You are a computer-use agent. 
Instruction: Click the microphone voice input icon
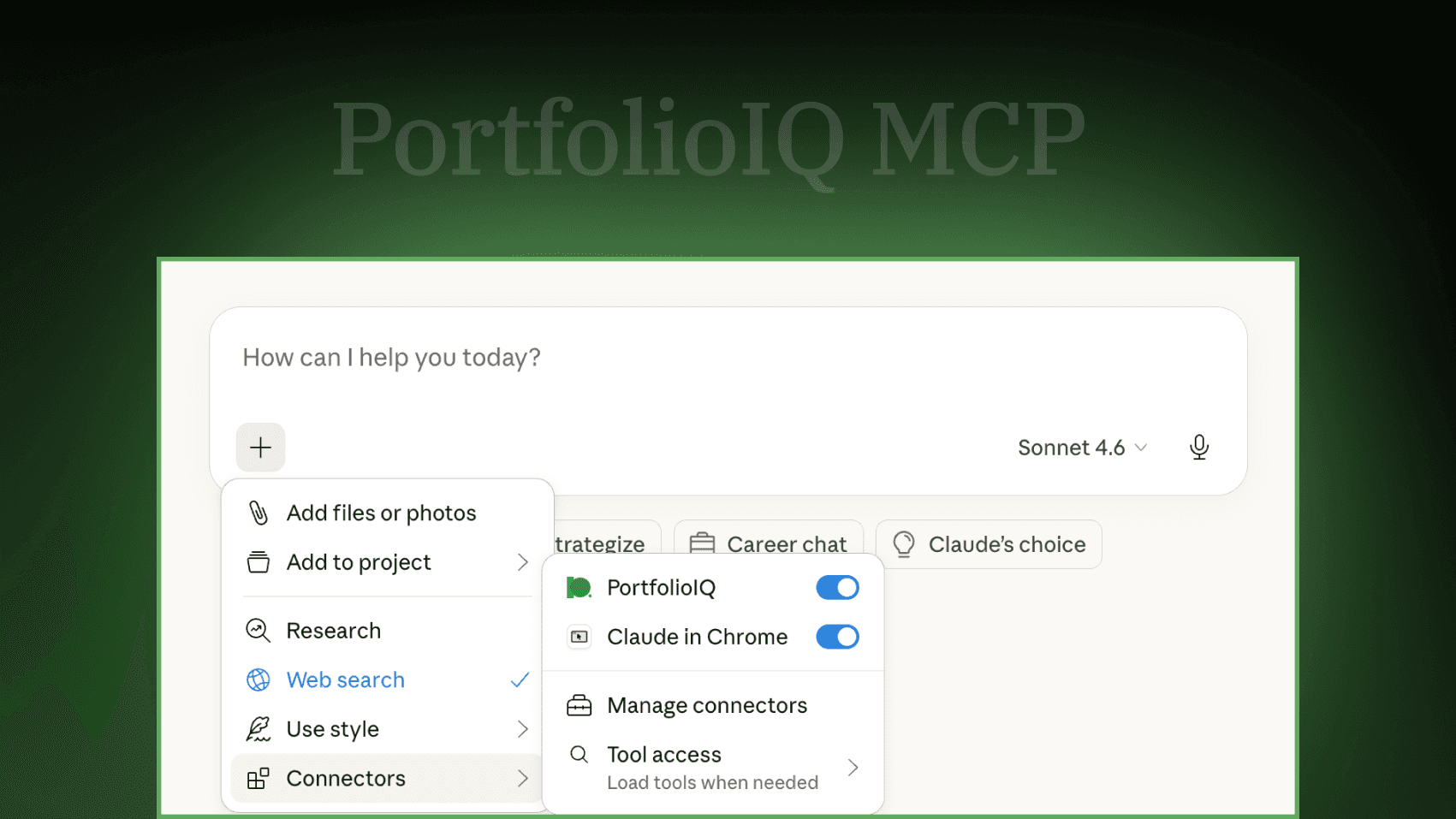click(1199, 447)
